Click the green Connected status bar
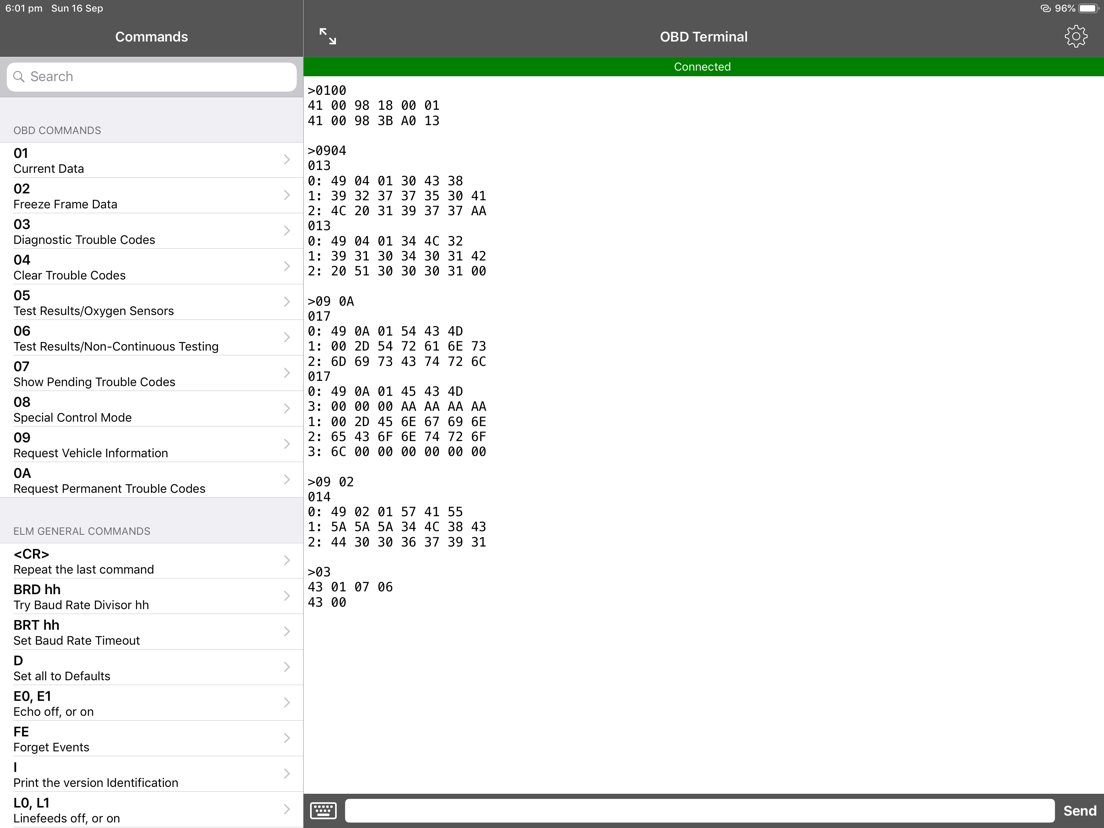Viewport: 1104px width, 828px height. 703,67
